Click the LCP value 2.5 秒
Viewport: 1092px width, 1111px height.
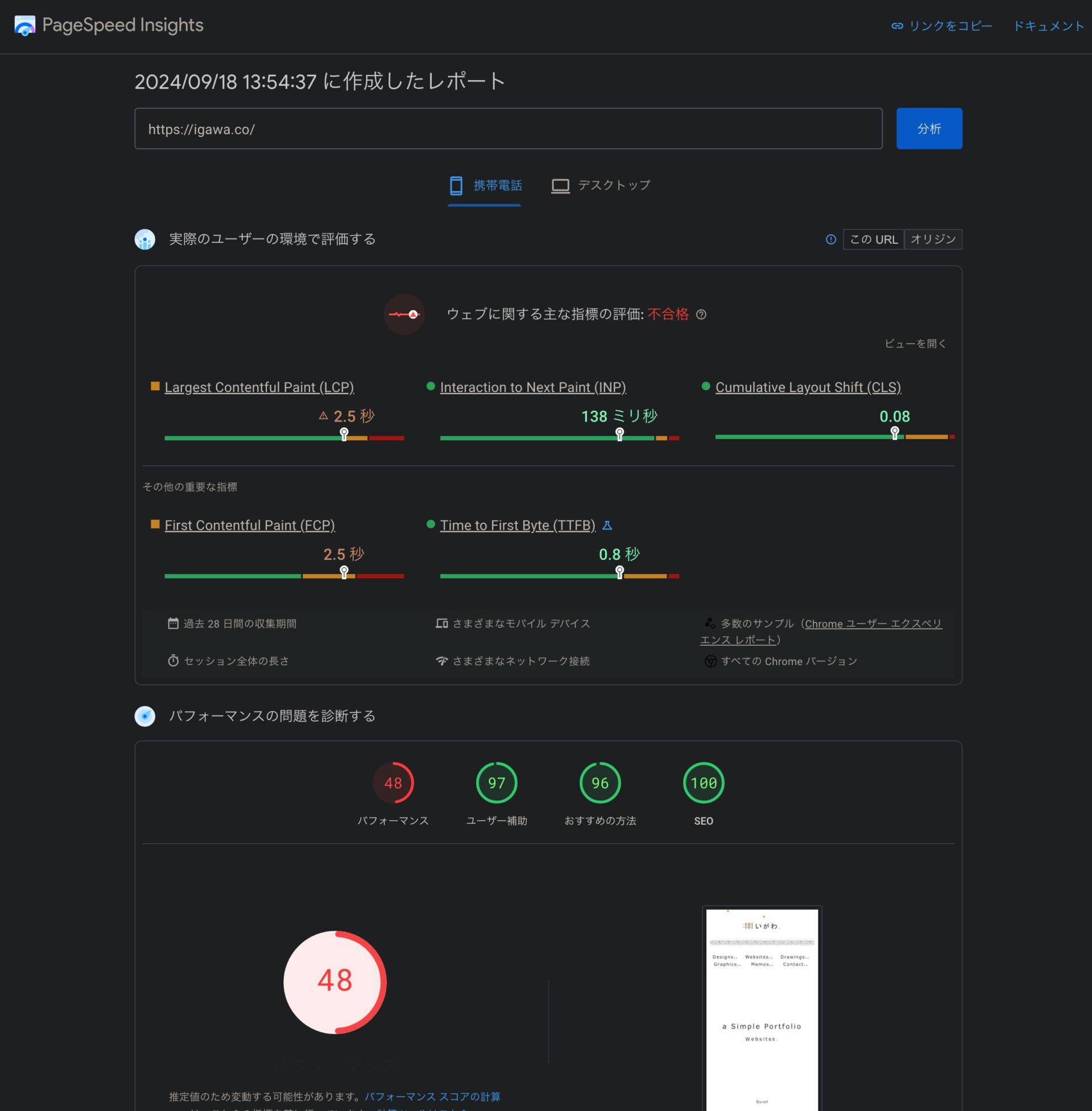pos(354,416)
